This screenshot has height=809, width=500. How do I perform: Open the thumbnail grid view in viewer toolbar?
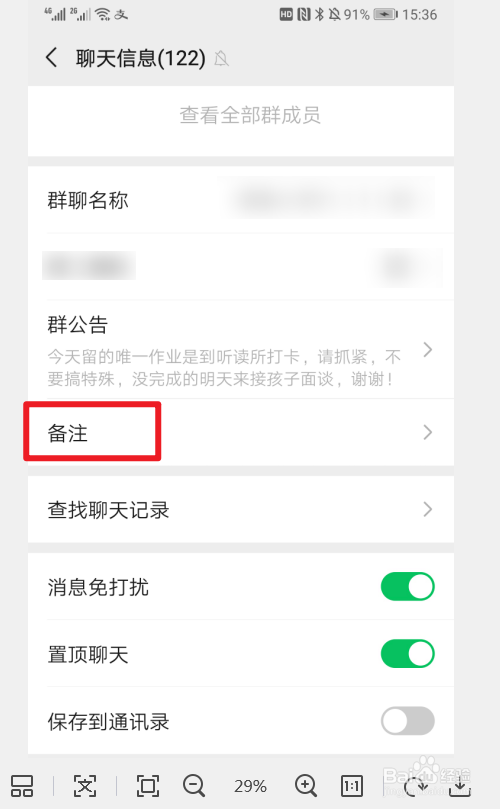click(x=22, y=786)
